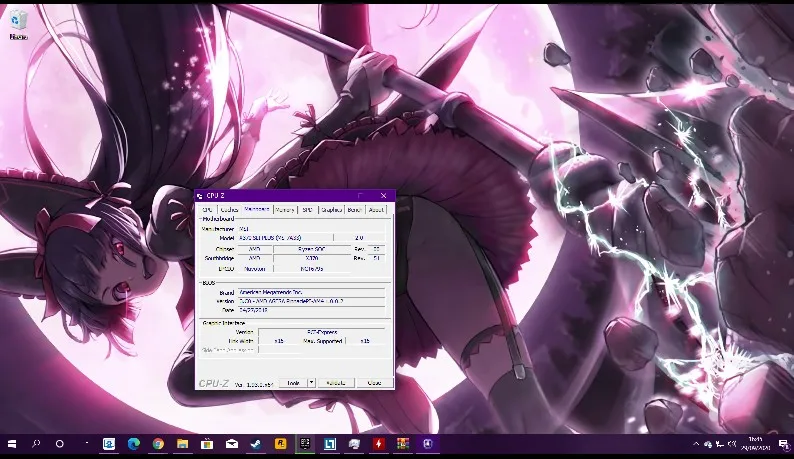Show hidden system tray icons
The width and height of the screenshot is (794, 459).
click(x=696, y=443)
